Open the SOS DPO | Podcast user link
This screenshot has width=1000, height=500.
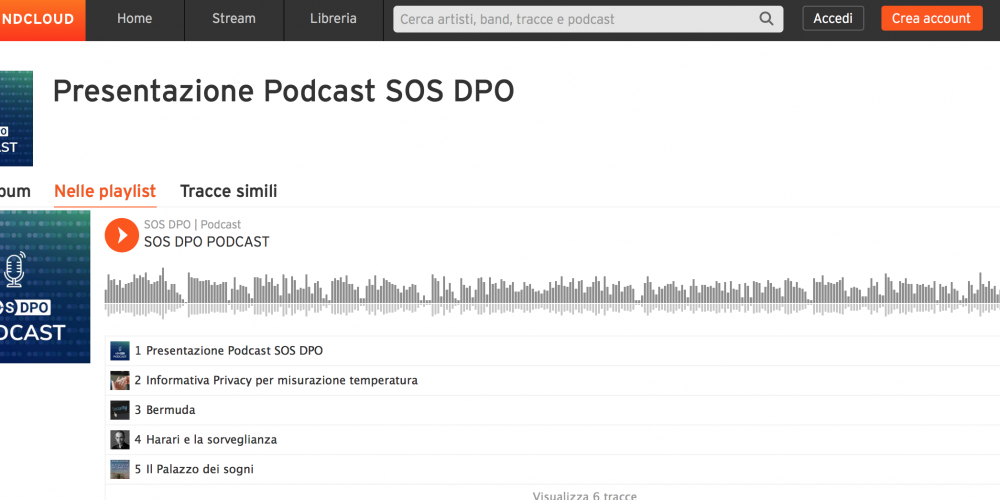pyautogui.click(x=192, y=224)
